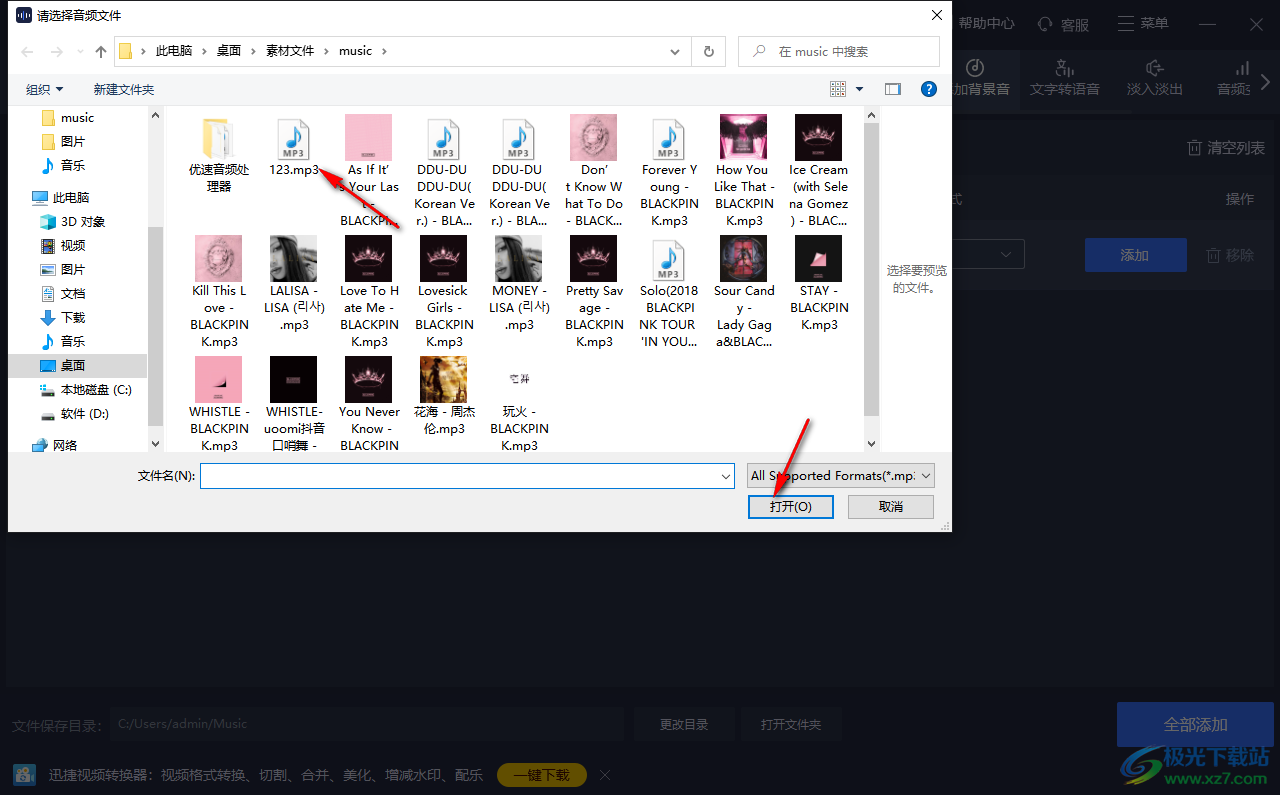Open the help question mark icon
The image size is (1280, 795).
point(929,89)
